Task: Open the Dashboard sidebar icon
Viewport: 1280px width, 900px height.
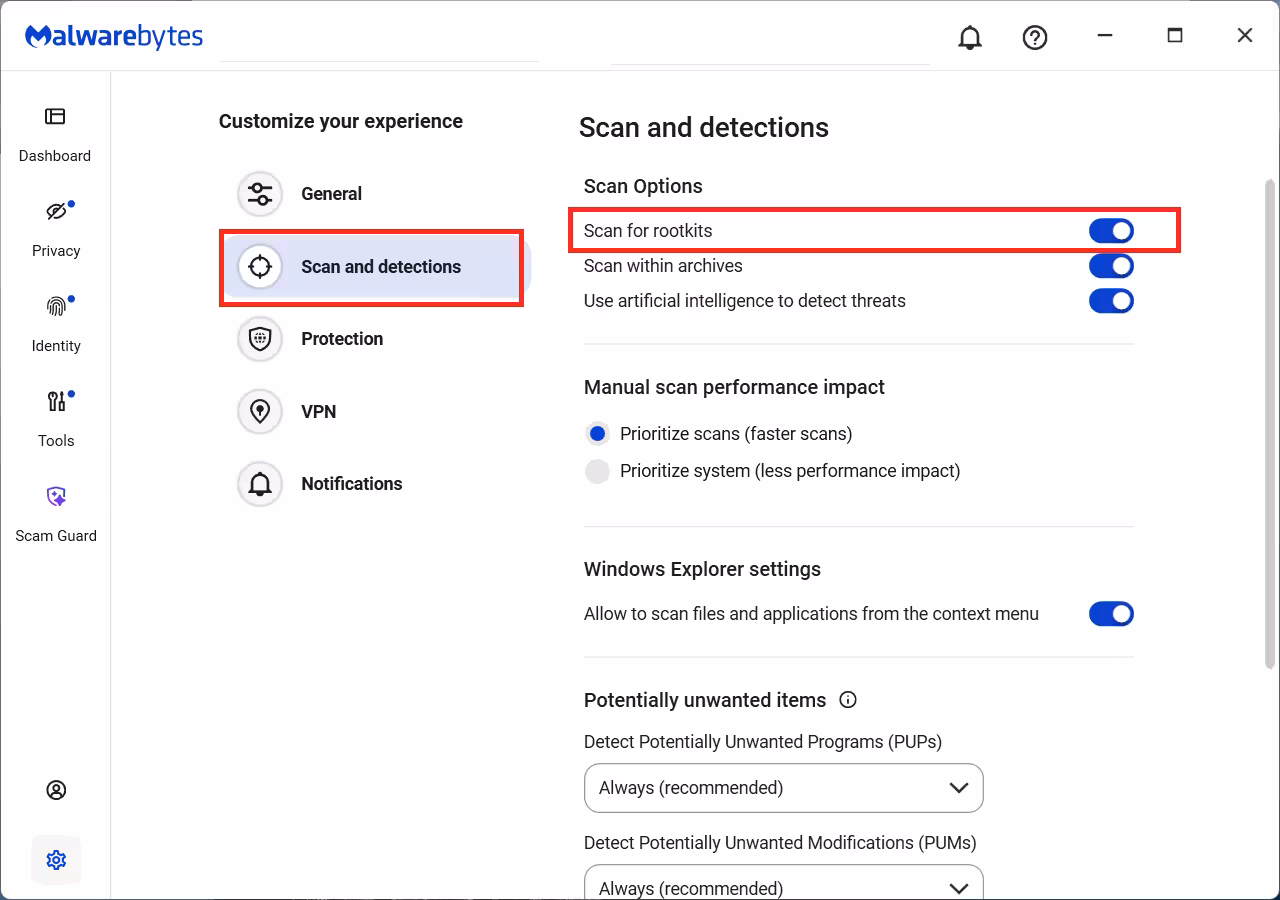Action: (x=55, y=117)
